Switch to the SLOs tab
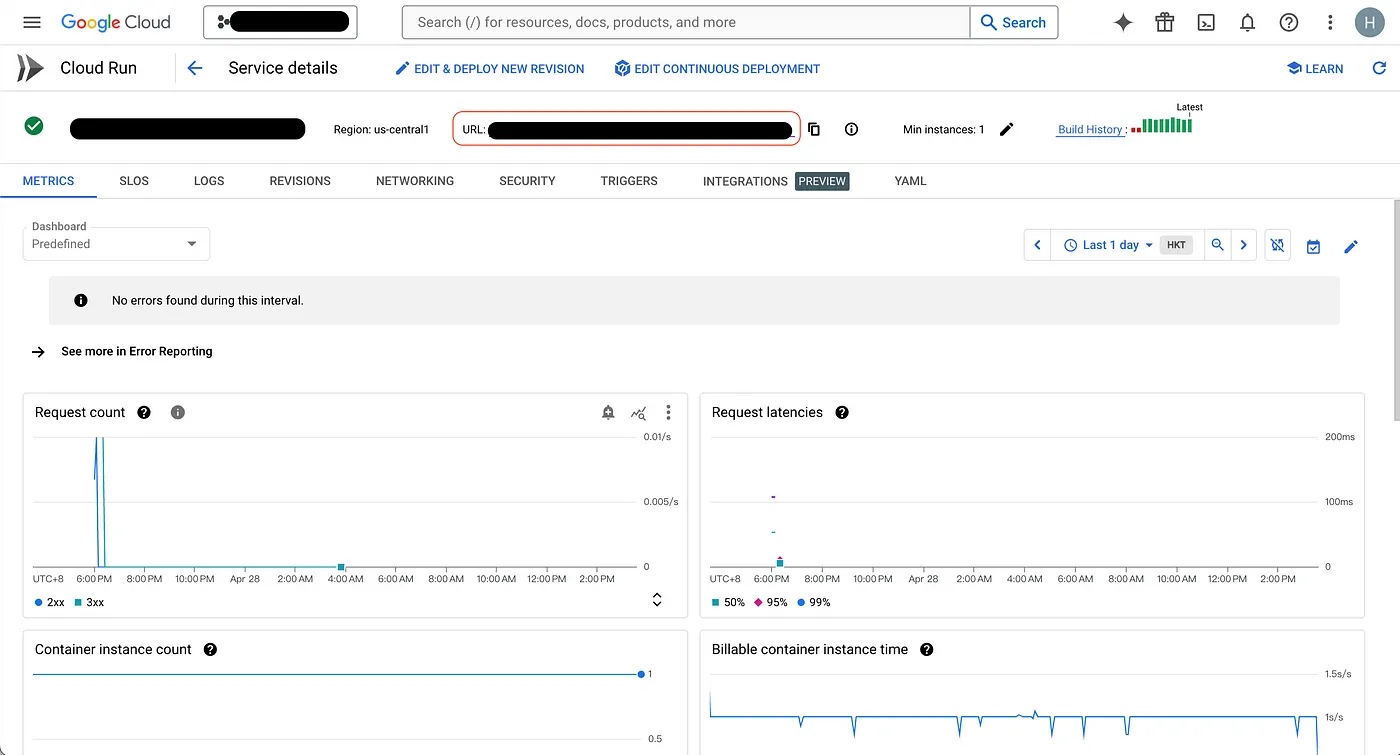This screenshot has height=755, width=1400. pyautogui.click(x=134, y=181)
